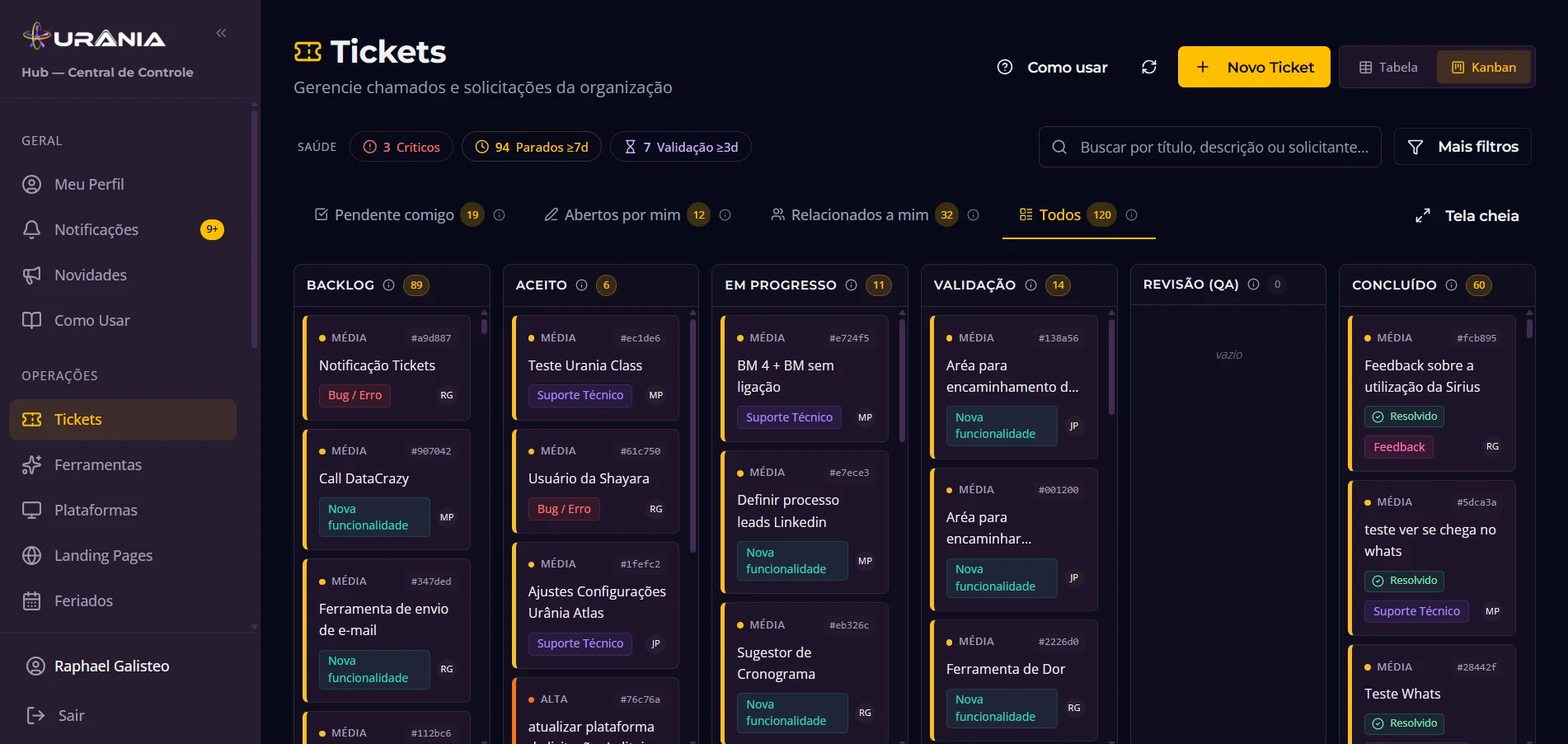The height and width of the screenshot is (744, 1568).
Task: Switch to Kanban view
Action: [x=1484, y=67]
